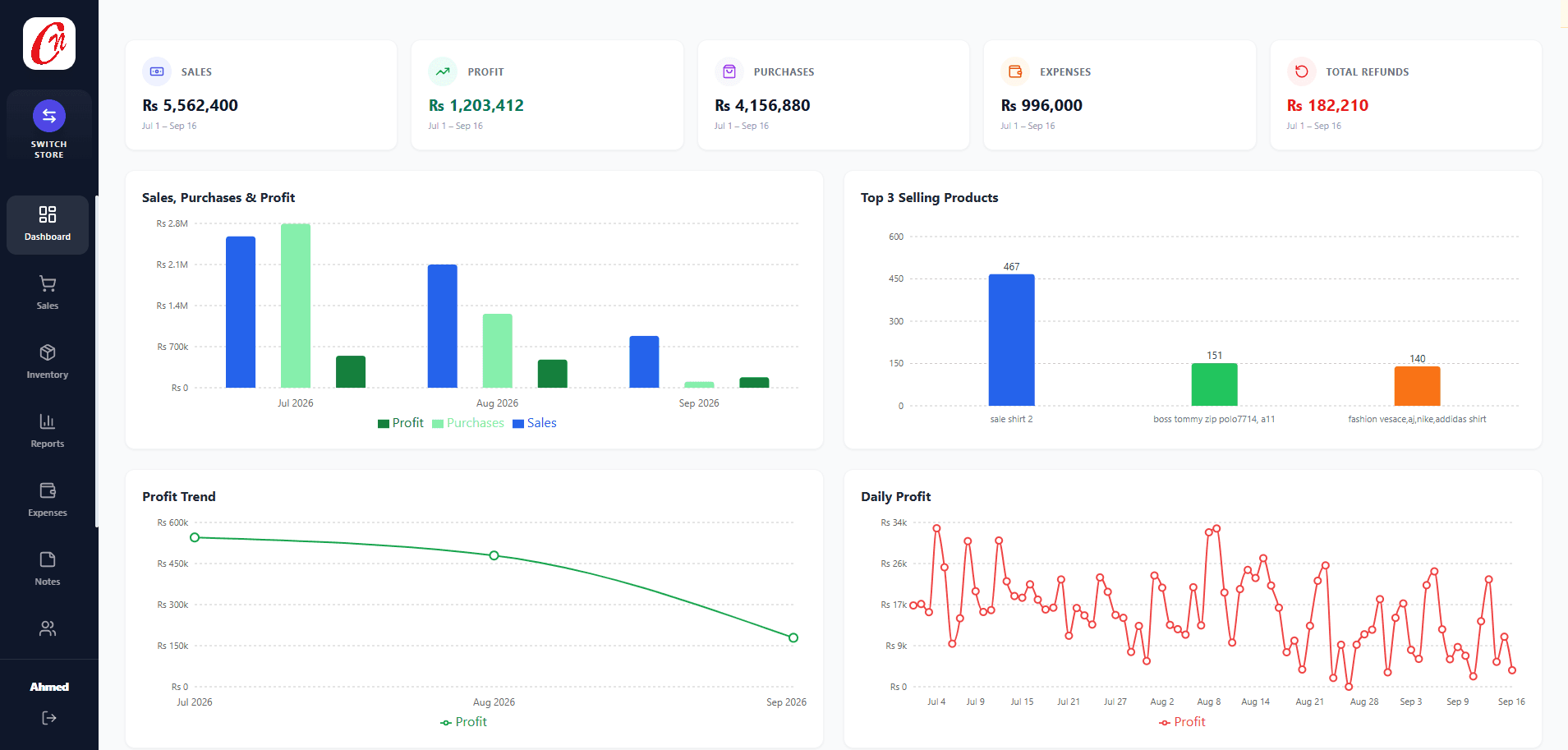This screenshot has width=1568, height=750.
Task: Click the Rs 182,210 refunds value
Action: coord(1327,105)
